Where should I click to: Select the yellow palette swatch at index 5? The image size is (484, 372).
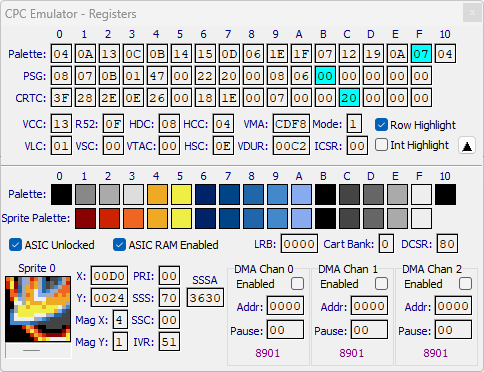[x=181, y=194]
